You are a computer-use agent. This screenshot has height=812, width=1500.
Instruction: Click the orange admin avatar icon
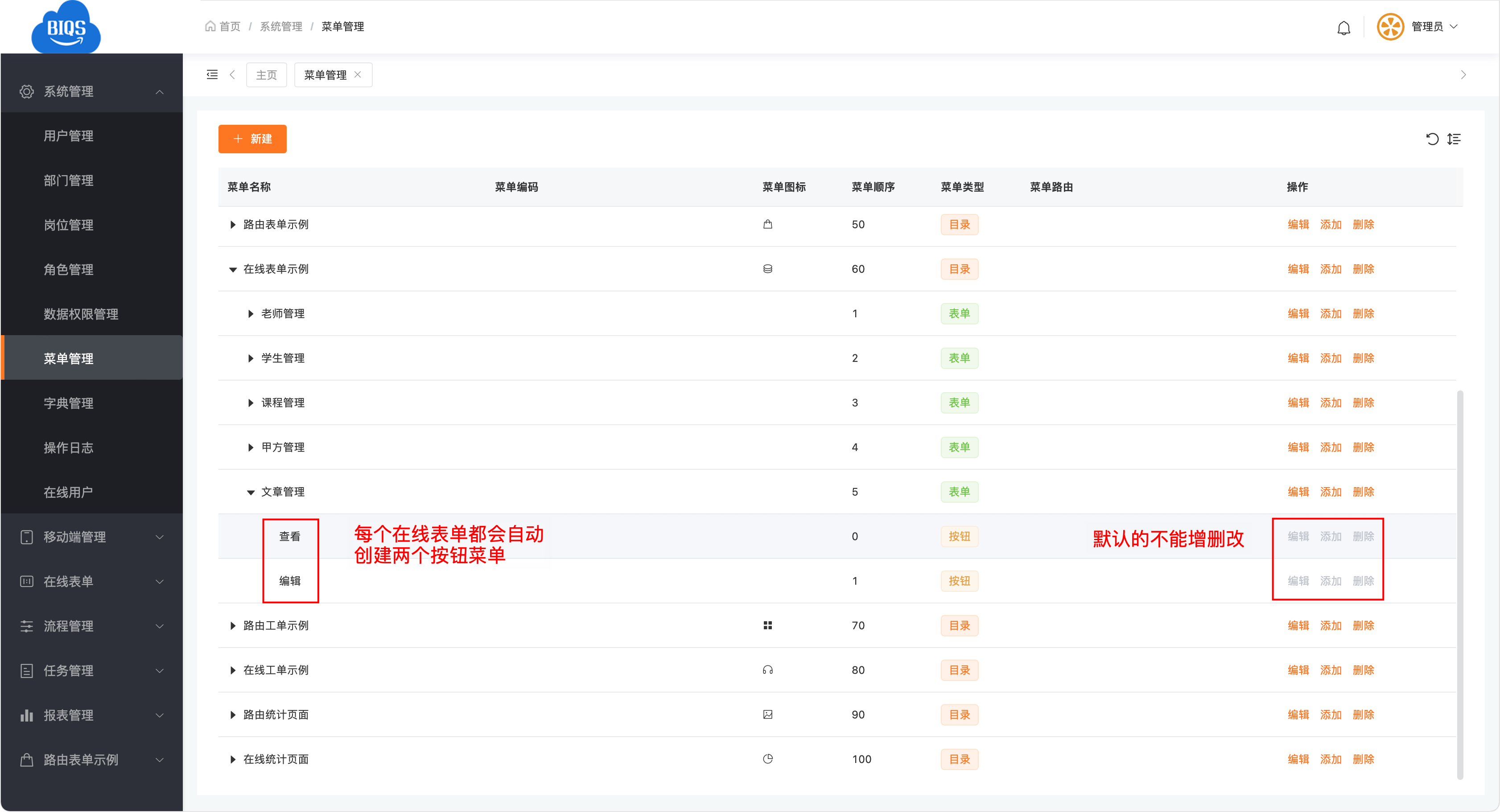(x=1390, y=27)
